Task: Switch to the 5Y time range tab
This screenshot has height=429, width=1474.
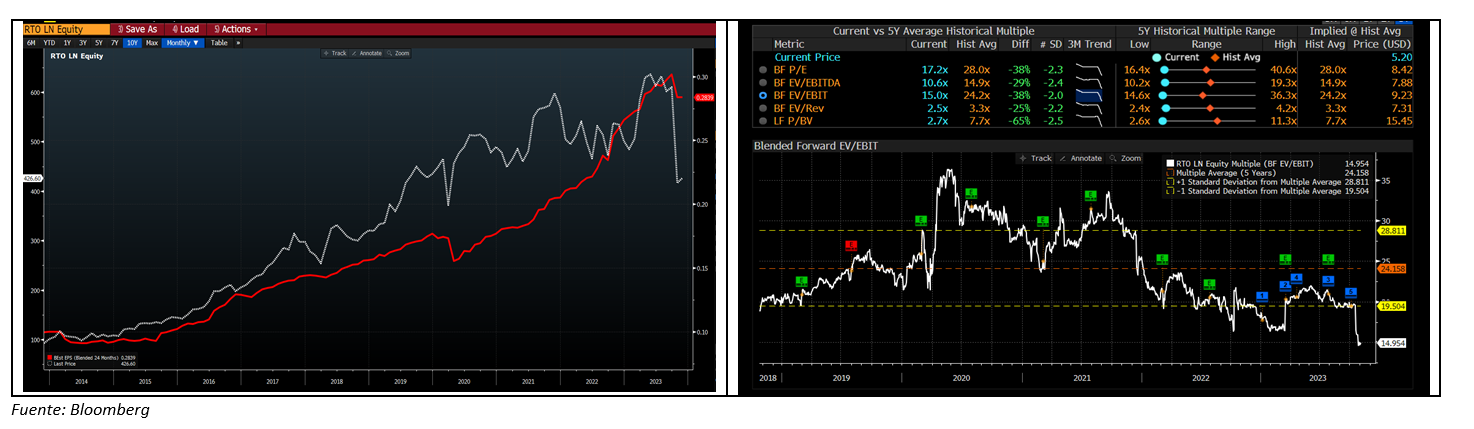Action: coord(99,43)
